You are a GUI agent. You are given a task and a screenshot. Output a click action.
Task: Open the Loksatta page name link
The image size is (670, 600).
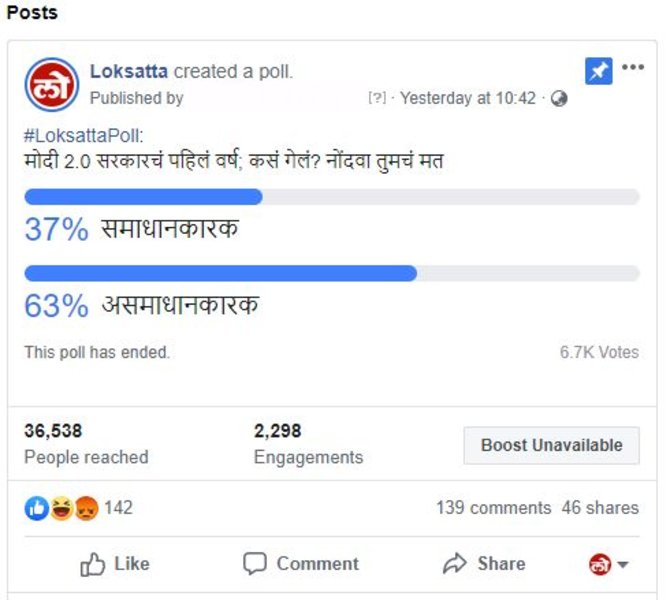(x=129, y=71)
